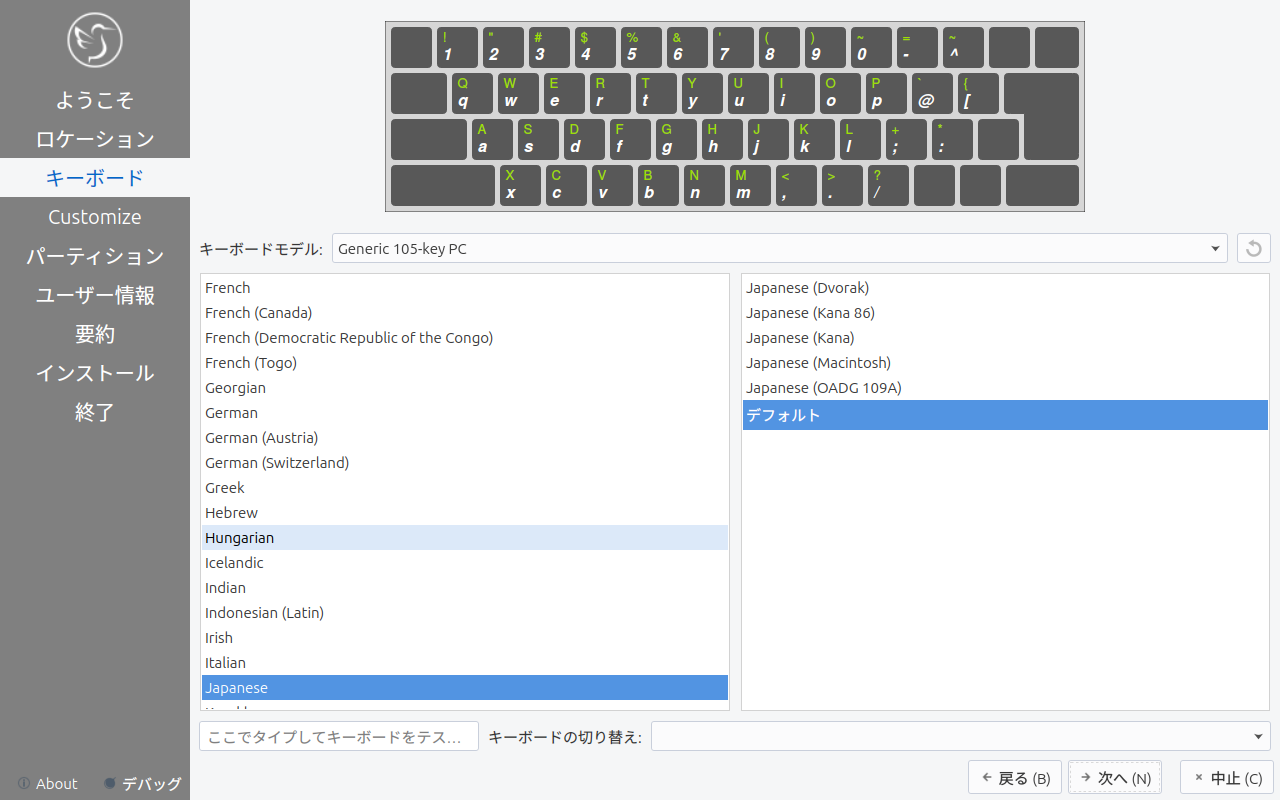Select the German (Austria) layout
Viewport: 1280px width, 800px height.
click(465, 438)
